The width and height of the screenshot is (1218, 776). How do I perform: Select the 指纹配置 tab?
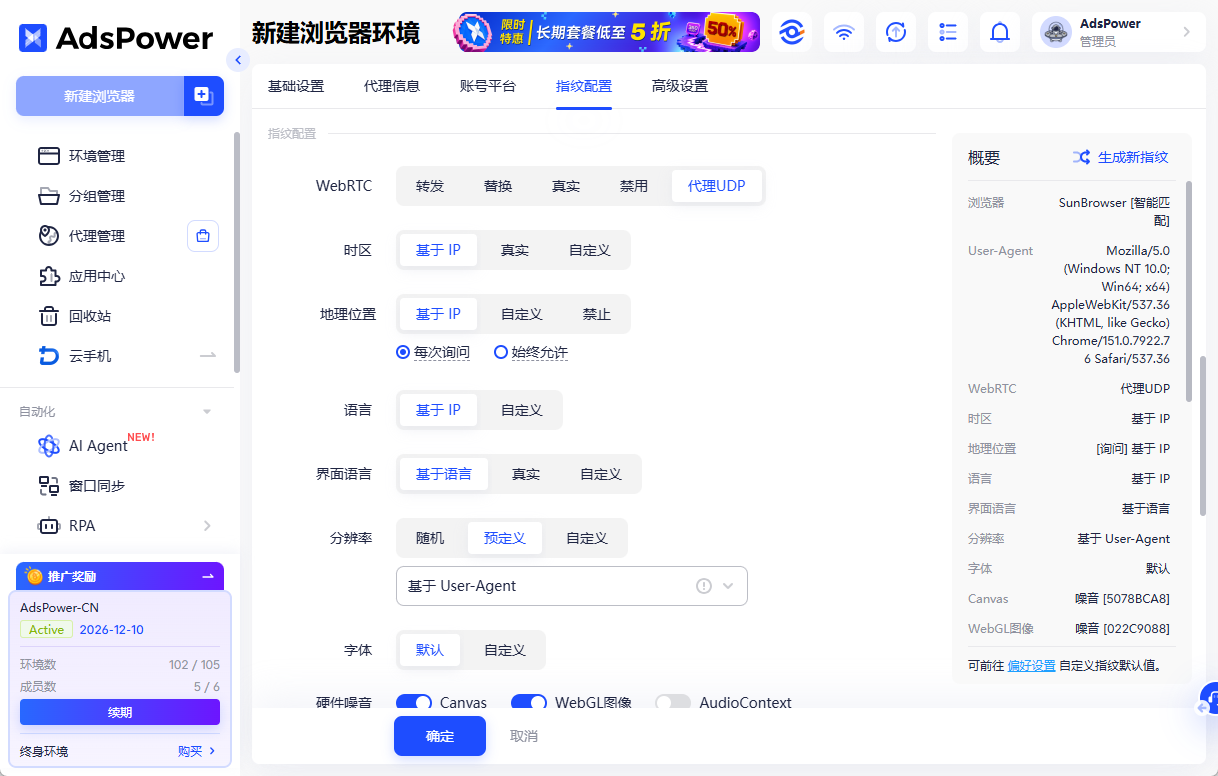584,86
